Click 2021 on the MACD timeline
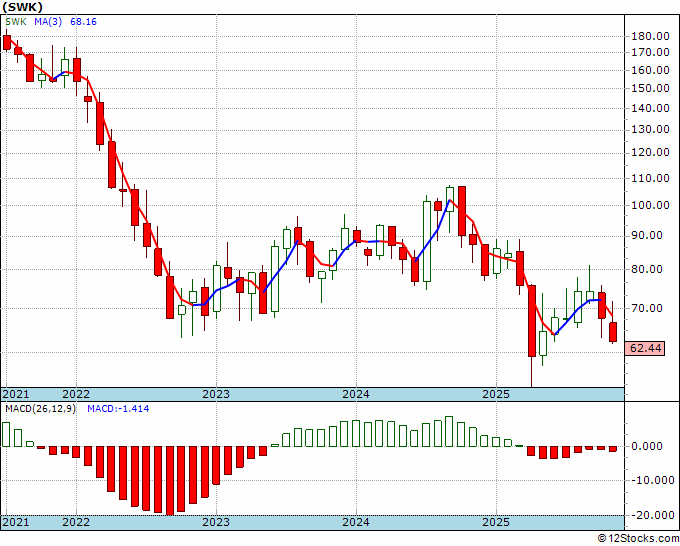 click(x=16, y=522)
